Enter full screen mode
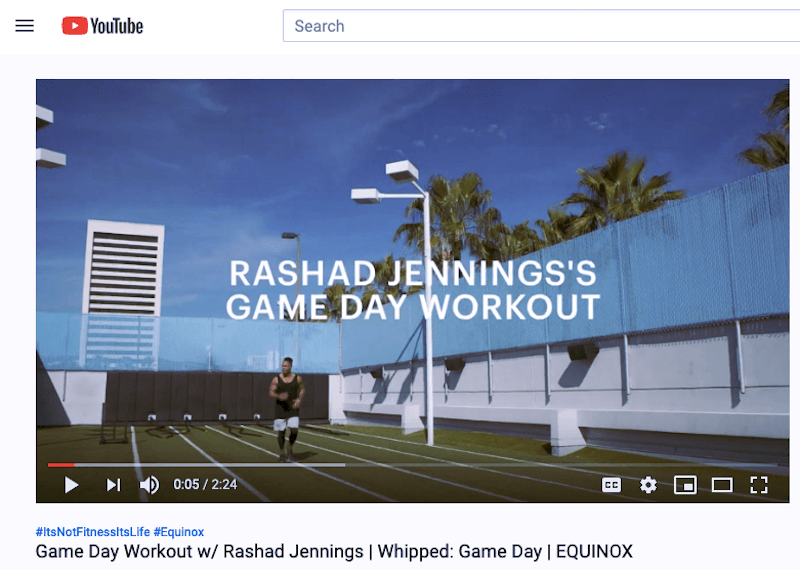The height and width of the screenshot is (570, 800). pos(759,485)
